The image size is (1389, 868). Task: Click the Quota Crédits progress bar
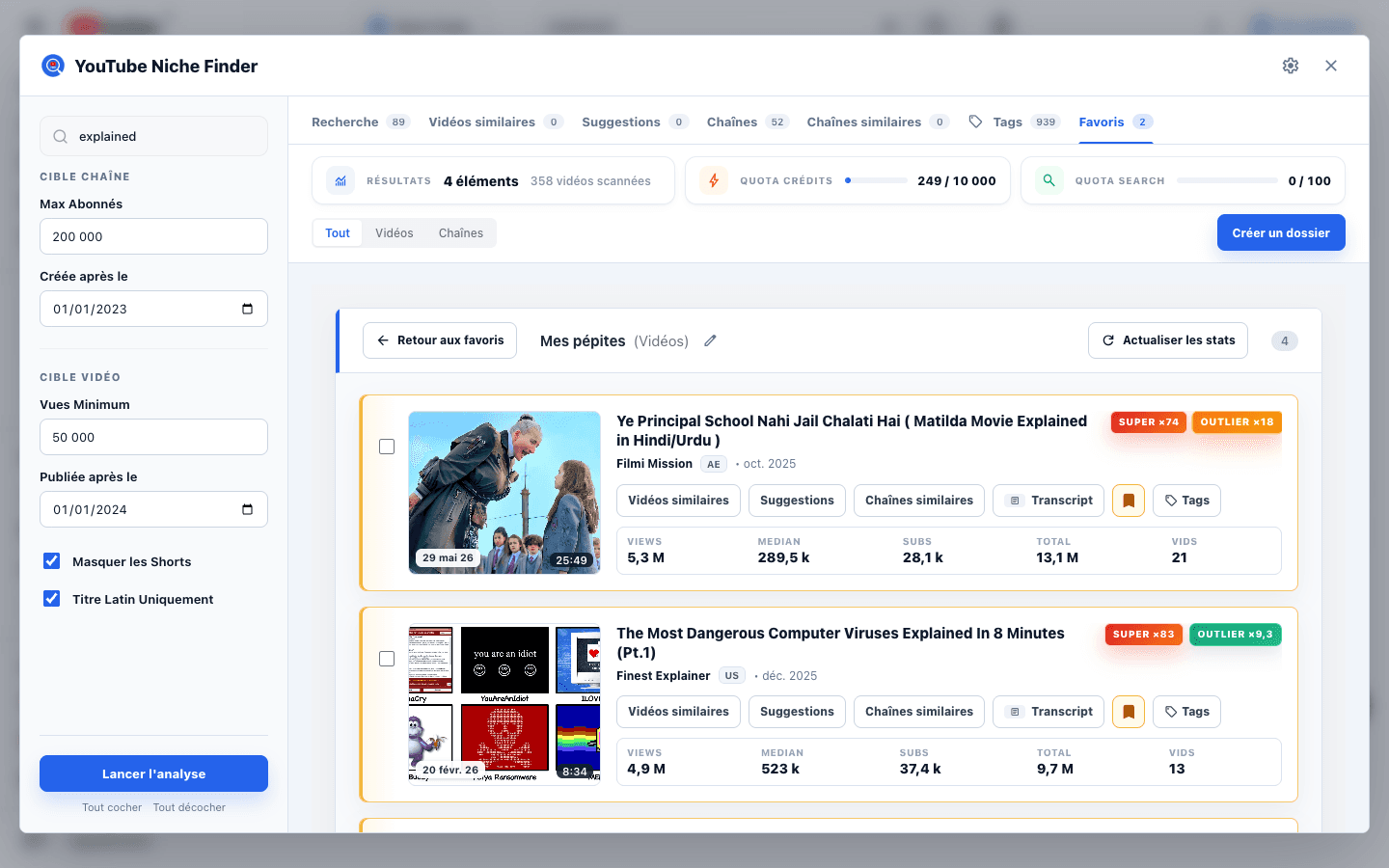(x=876, y=180)
